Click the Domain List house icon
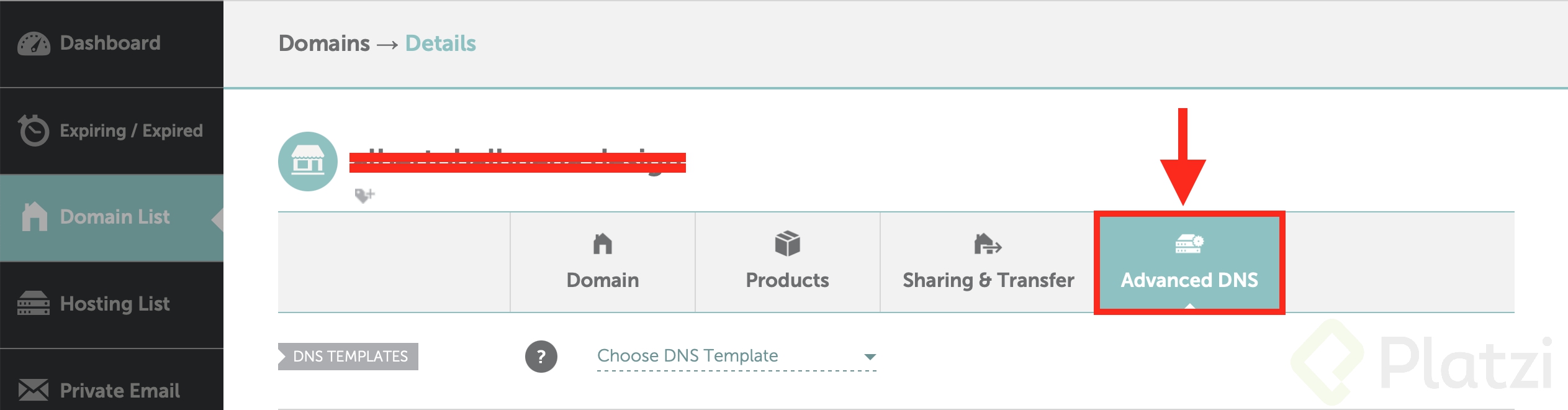The height and width of the screenshot is (410, 1568). 35,217
